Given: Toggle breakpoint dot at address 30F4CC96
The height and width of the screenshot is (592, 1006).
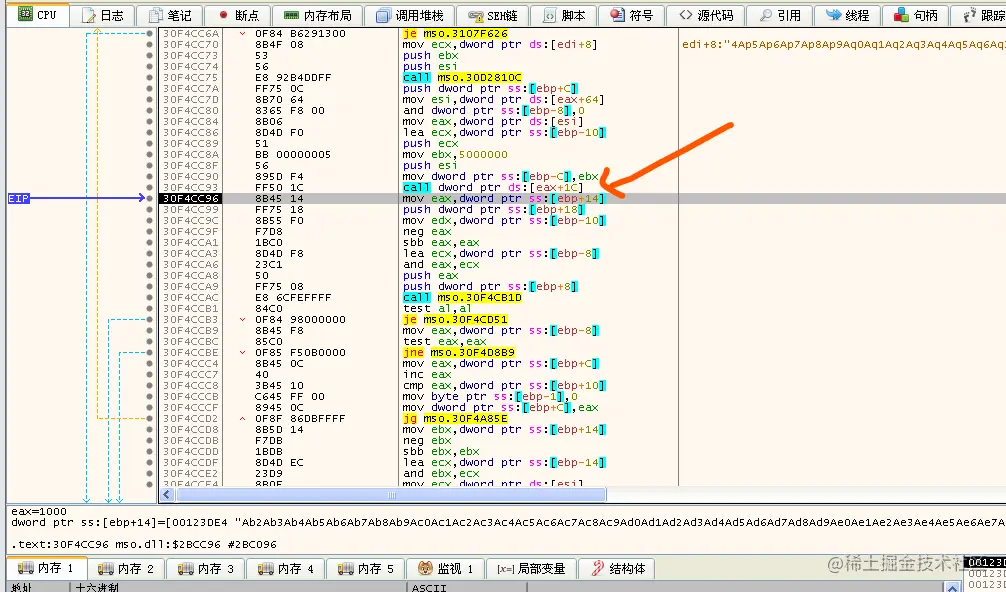Looking at the screenshot, I should tap(149, 198).
